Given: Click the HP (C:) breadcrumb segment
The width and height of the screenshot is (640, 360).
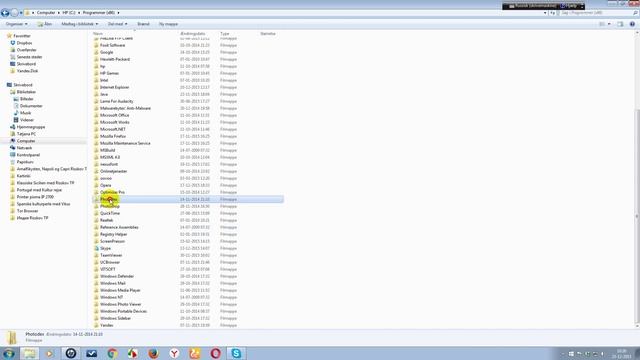Looking at the screenshot, I should pos(69,13).
